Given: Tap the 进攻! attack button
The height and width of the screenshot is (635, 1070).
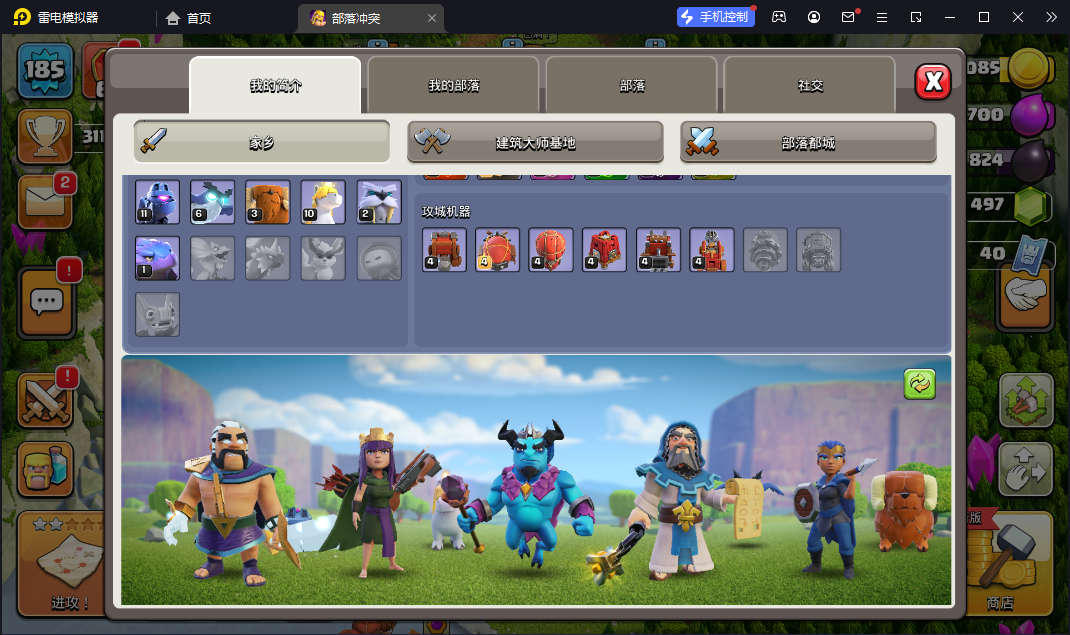Looking at the screenshot, I should pyautogui.click(x=63, y=563).
